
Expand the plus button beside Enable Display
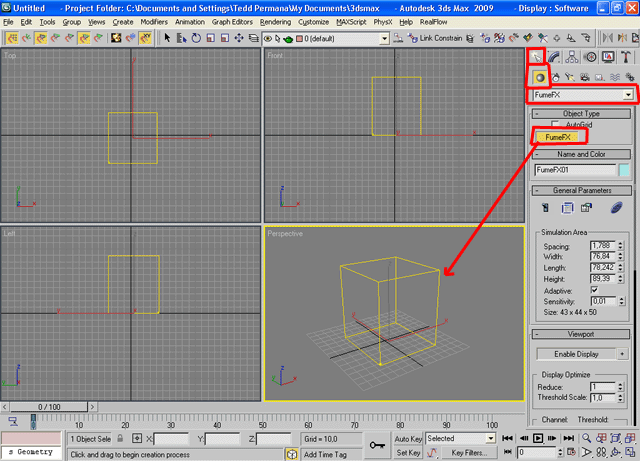(622, 354)
